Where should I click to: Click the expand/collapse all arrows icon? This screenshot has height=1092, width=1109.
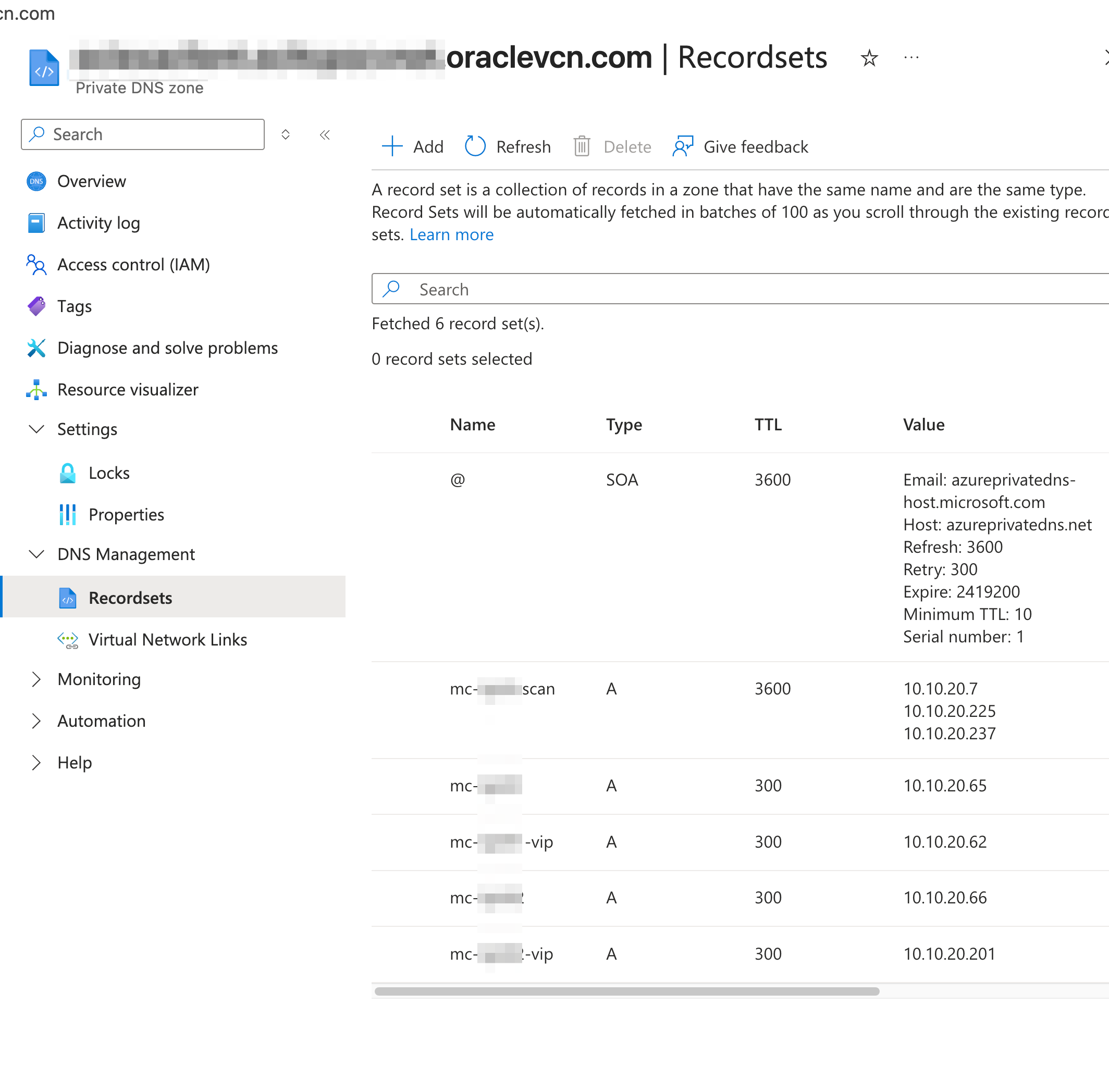(285, 135)
